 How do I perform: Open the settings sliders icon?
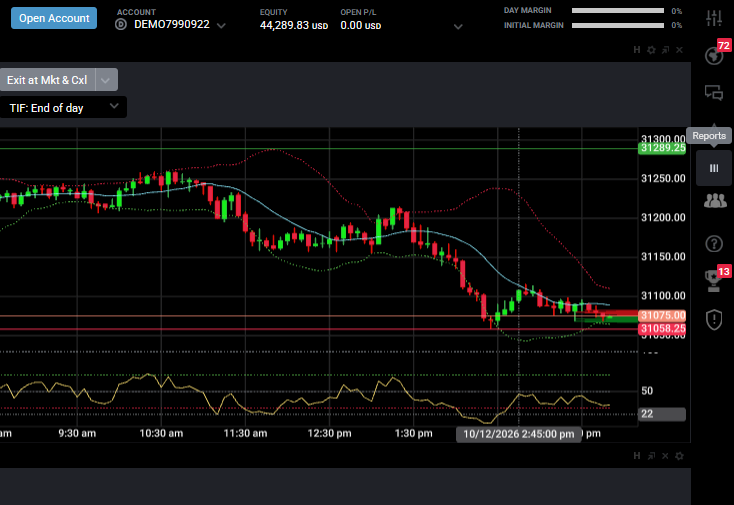[x=714, y=18]
